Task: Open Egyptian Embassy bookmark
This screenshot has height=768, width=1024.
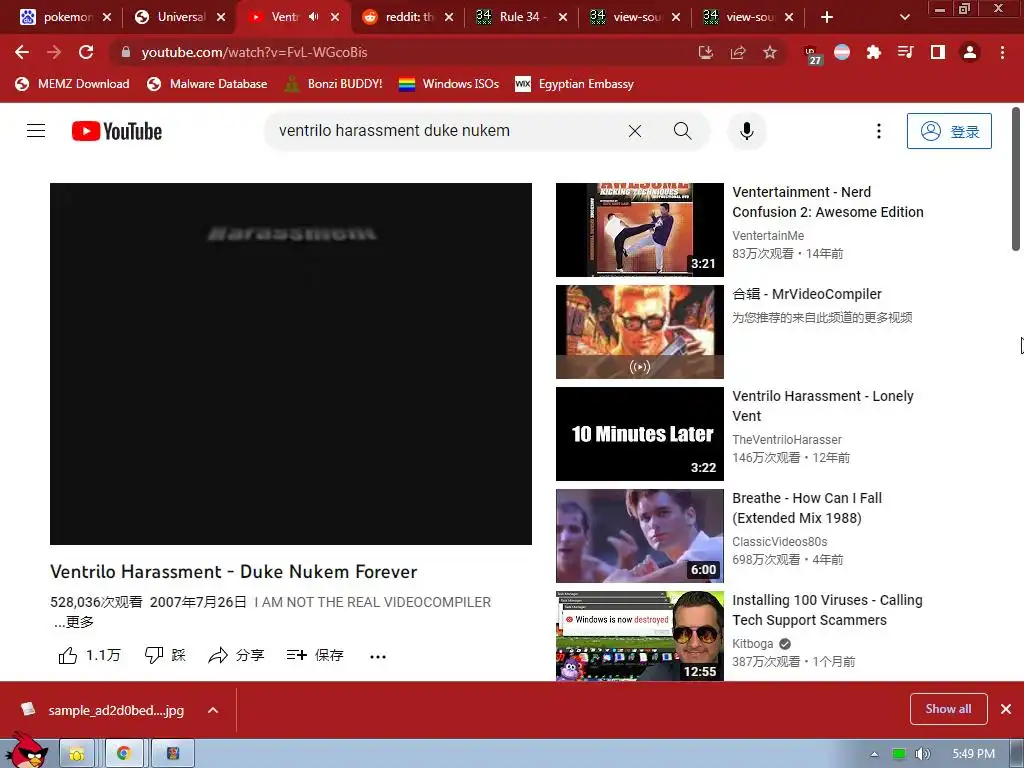Action: (x=575, y=84)
